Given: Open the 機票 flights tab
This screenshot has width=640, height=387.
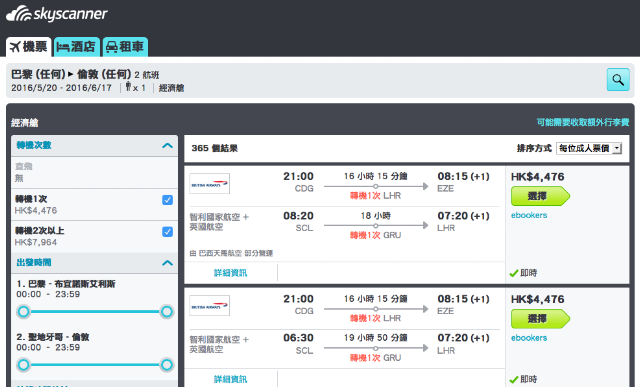Looking at the screenshot, I should (29, 47).
